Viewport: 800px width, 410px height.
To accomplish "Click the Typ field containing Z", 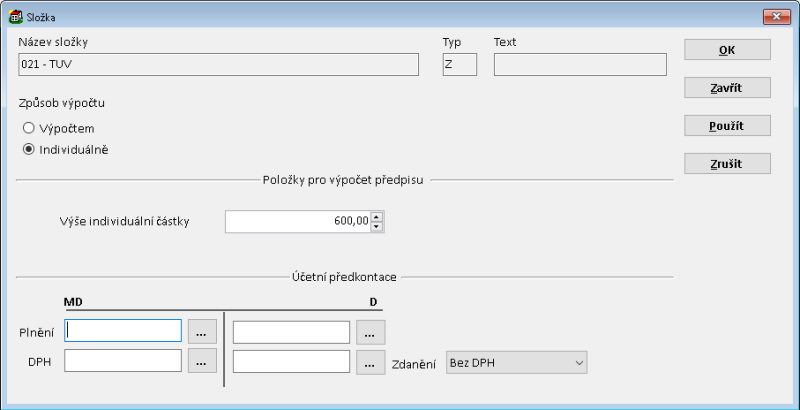I will tap(460, 65).
